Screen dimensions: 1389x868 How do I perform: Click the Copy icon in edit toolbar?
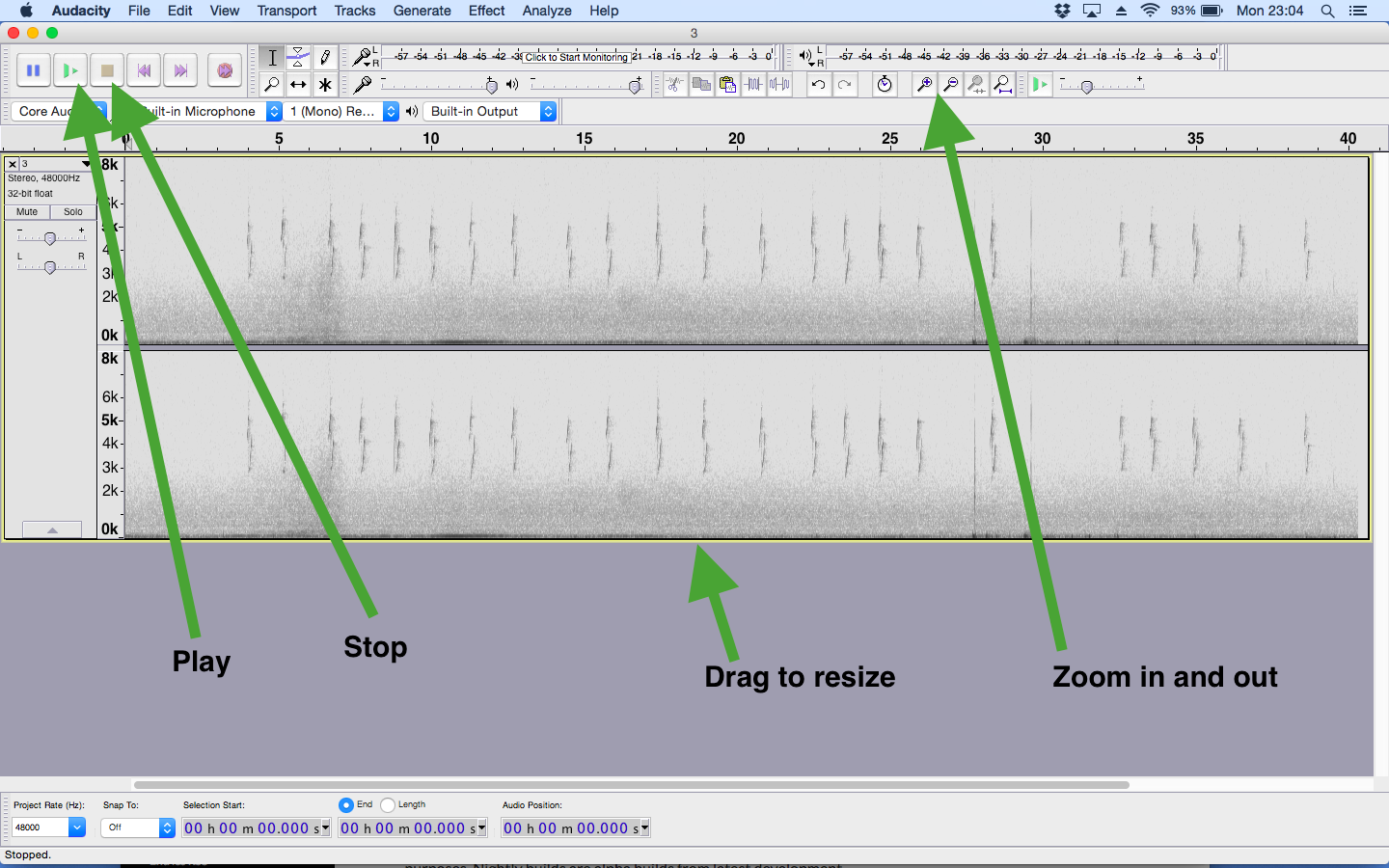click(701, 85)
